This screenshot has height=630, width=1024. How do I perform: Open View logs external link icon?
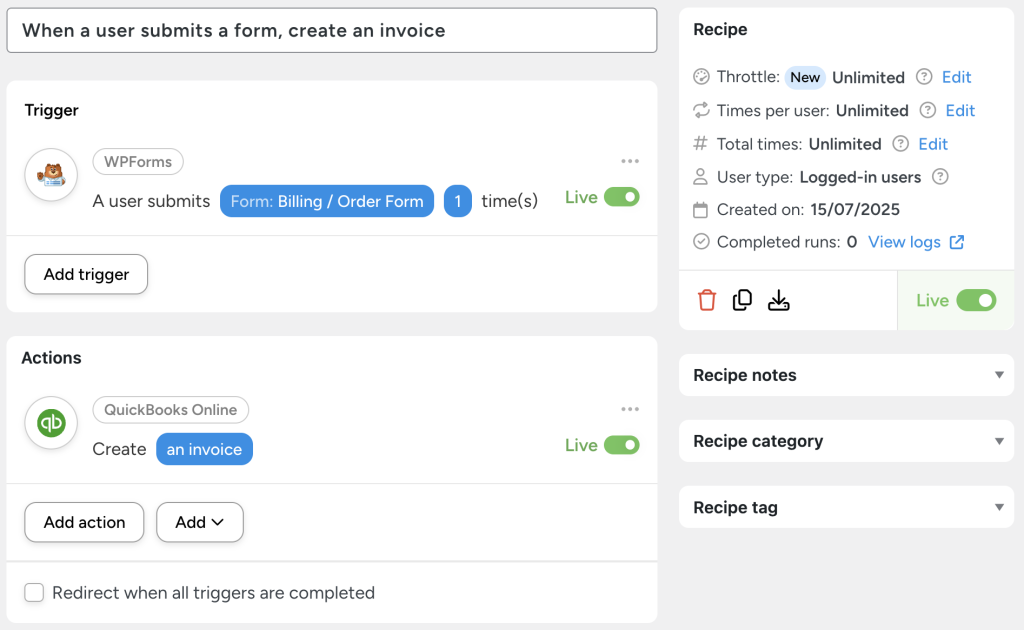(x=959, y=242)
